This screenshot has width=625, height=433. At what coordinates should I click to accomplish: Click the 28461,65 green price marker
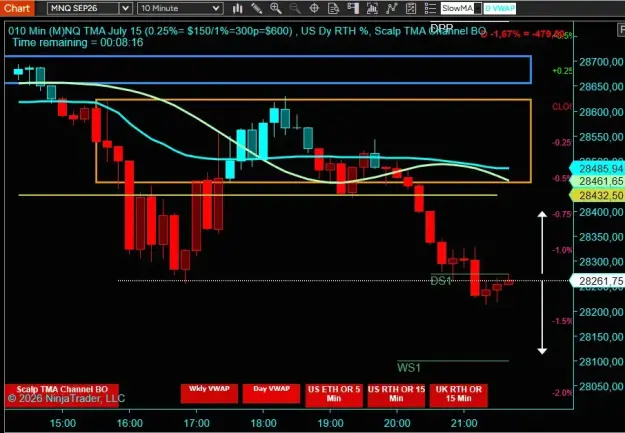pyautogui.click(x=598, y=181)
